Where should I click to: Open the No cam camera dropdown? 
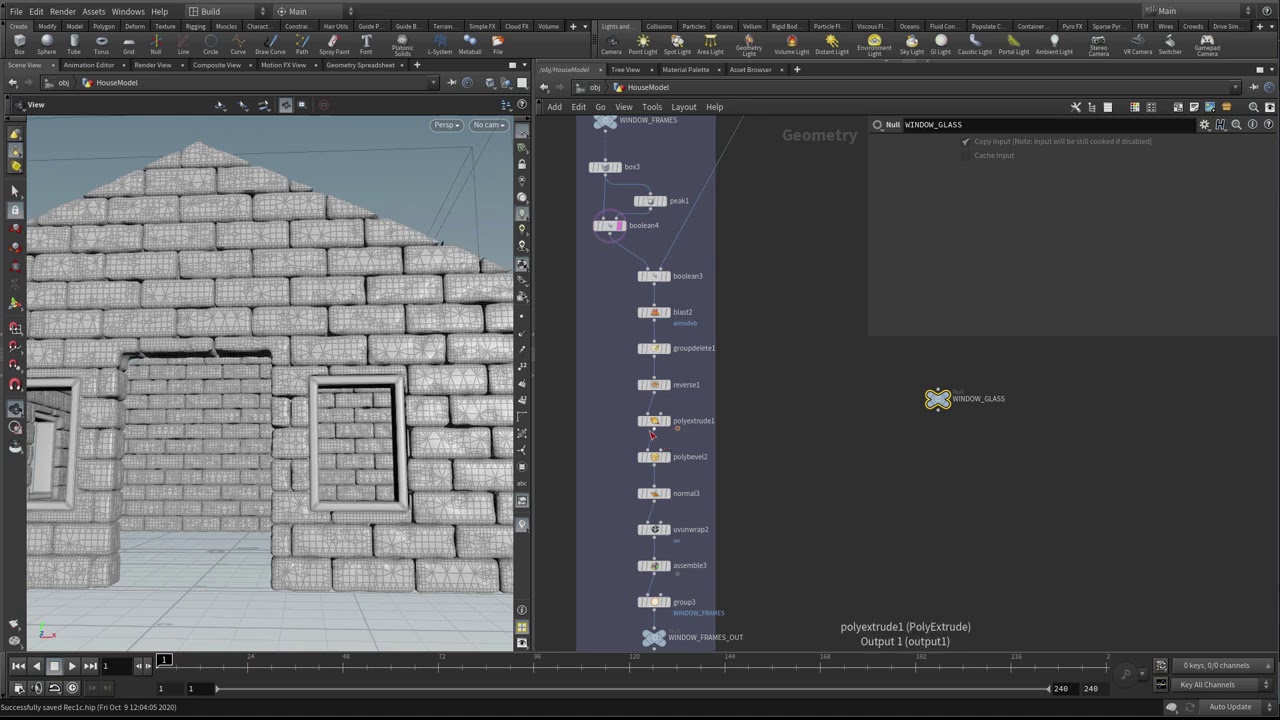click(x=489, y=125)
